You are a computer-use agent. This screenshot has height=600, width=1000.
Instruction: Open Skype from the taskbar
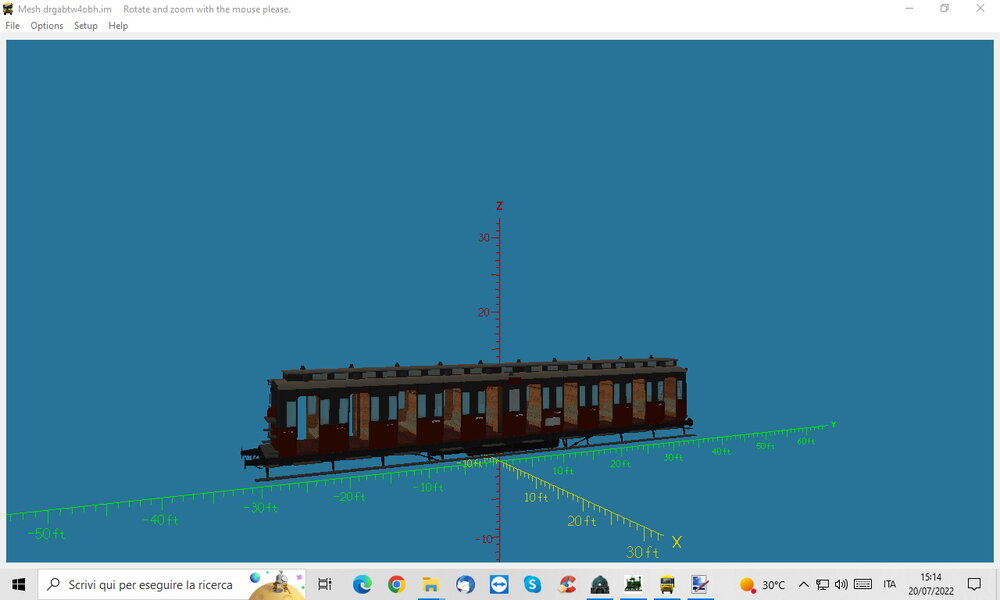coord(533,584)
